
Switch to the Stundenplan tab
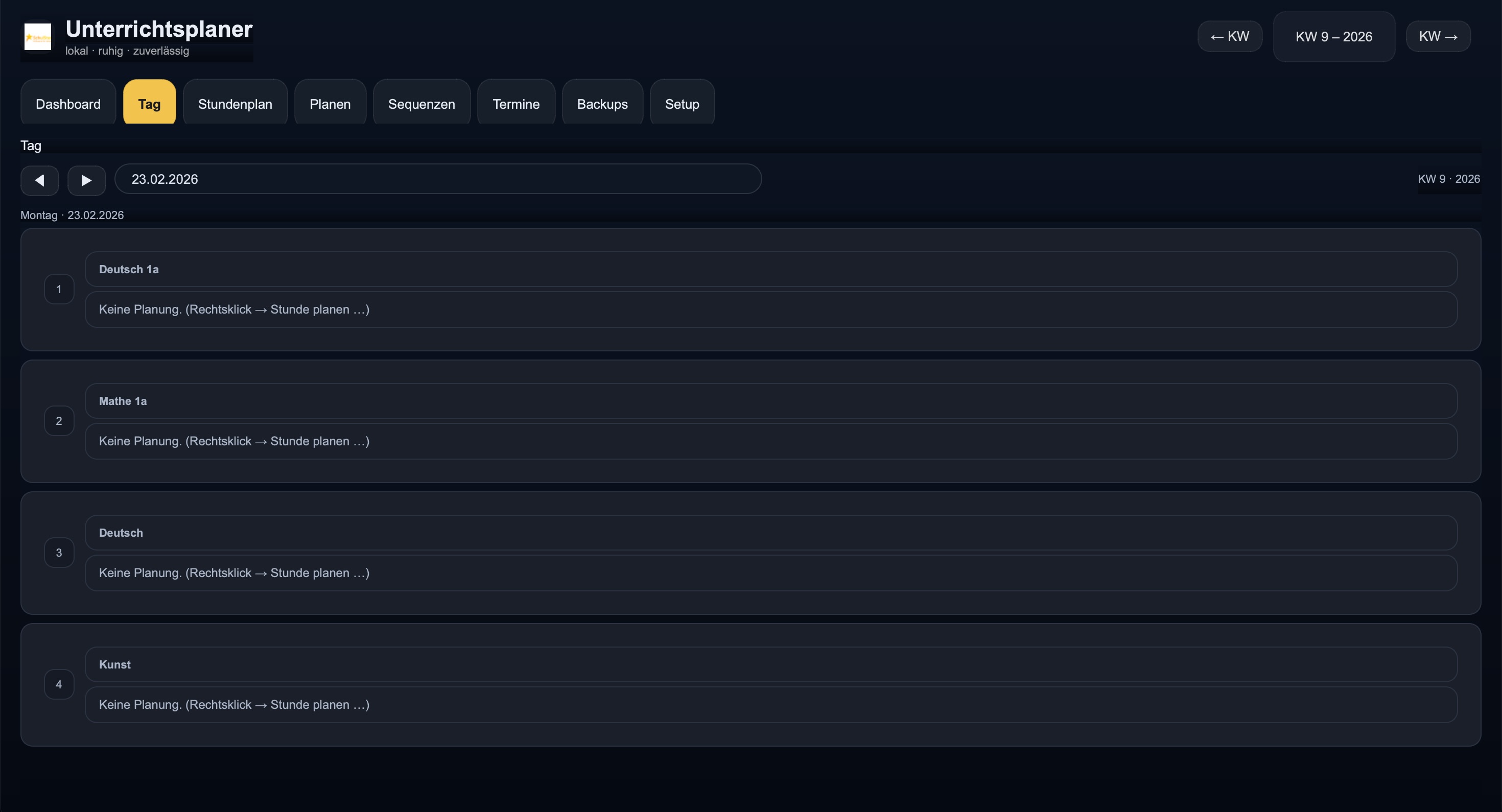point(235,104)
